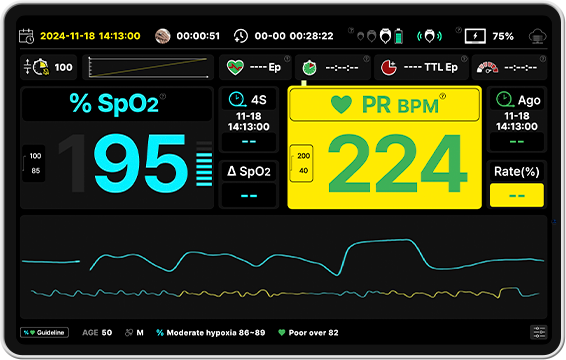Select the Rate(%) label
This screenshot has height=360, width=566.
click(x=517, y=171)
